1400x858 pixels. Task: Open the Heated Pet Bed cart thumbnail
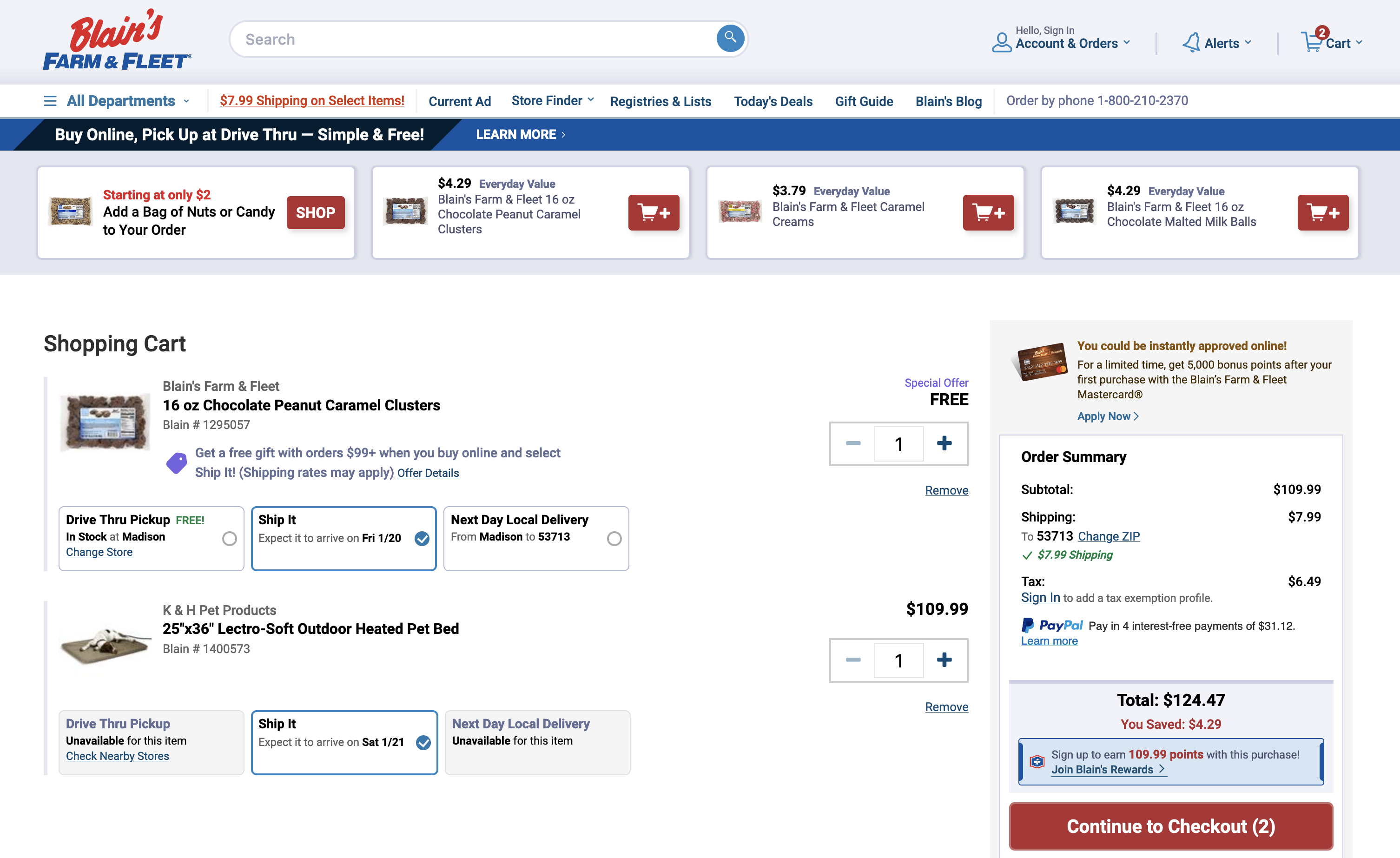[106, 646]
